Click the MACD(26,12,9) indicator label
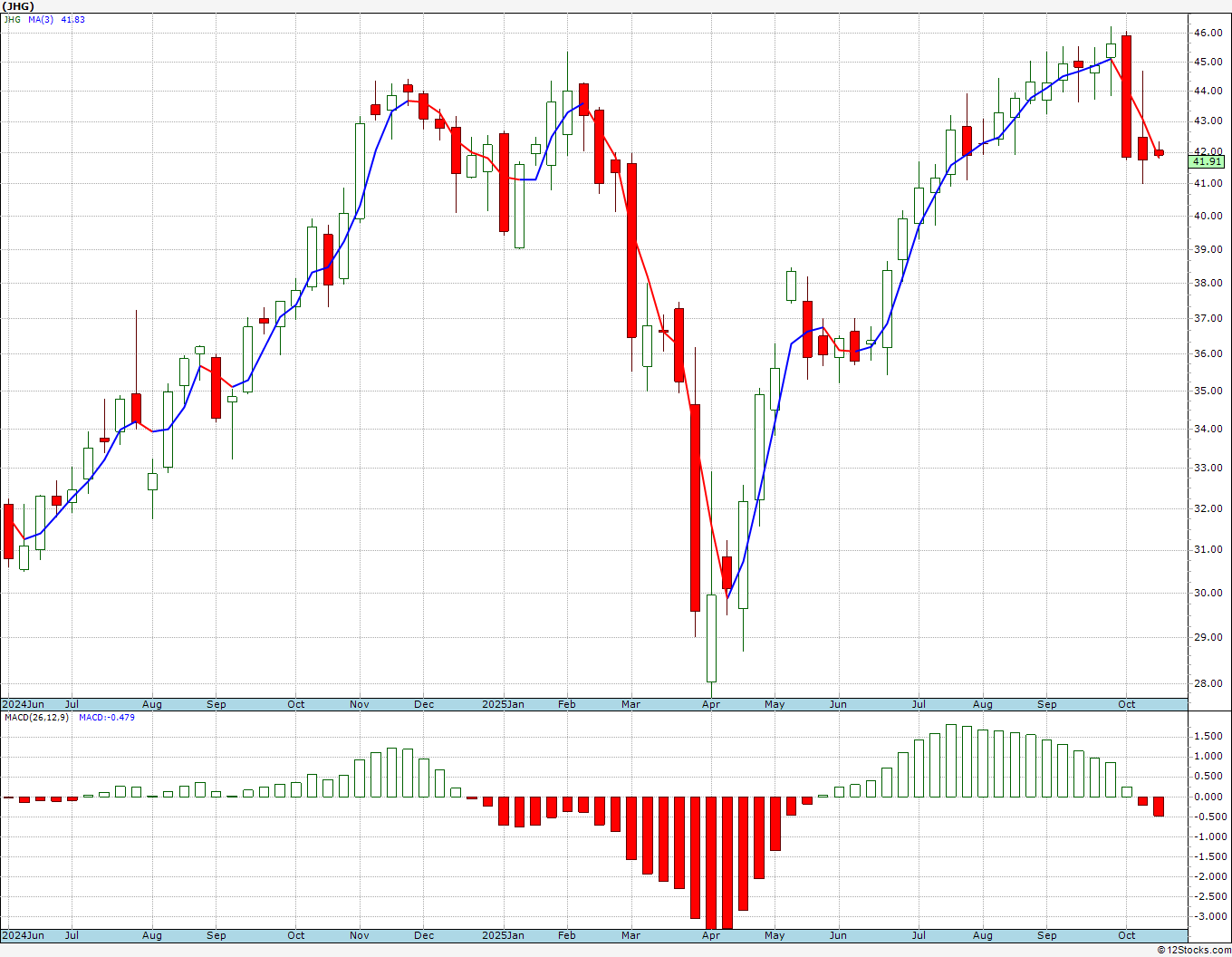The image size is (1232, 957). pos(36,717)
